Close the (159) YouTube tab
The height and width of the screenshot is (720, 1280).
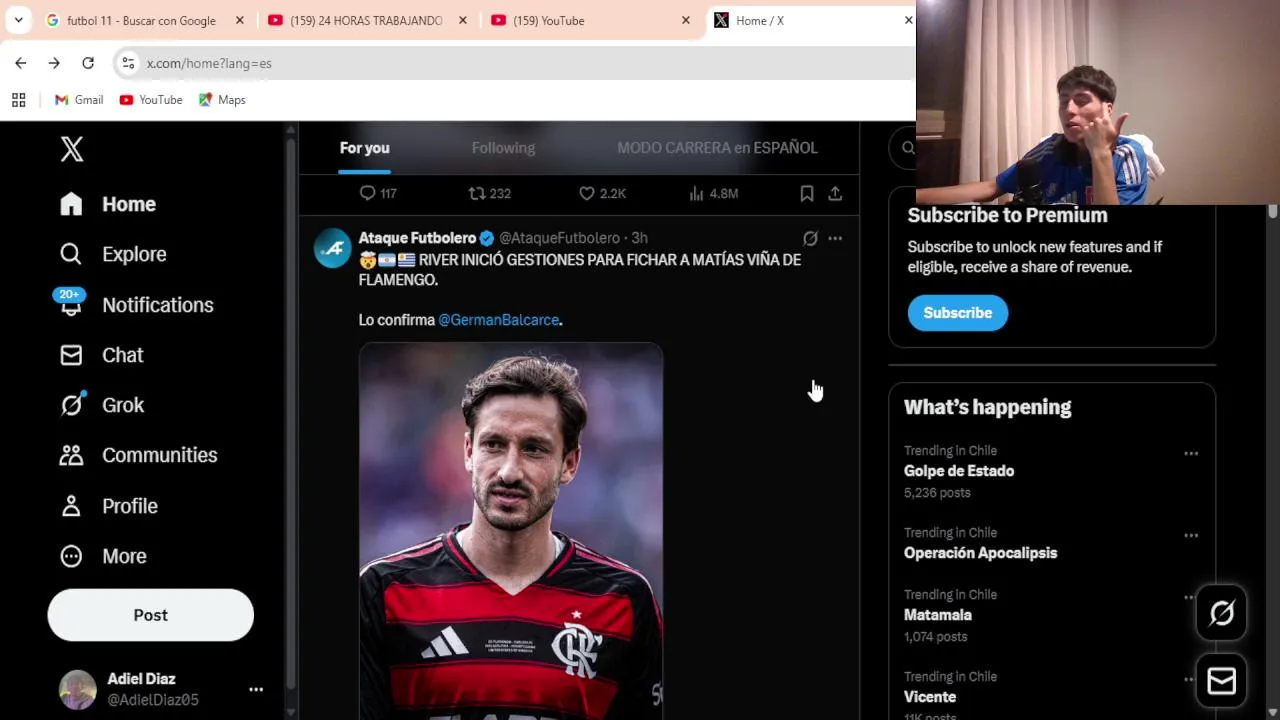[685, 20]
